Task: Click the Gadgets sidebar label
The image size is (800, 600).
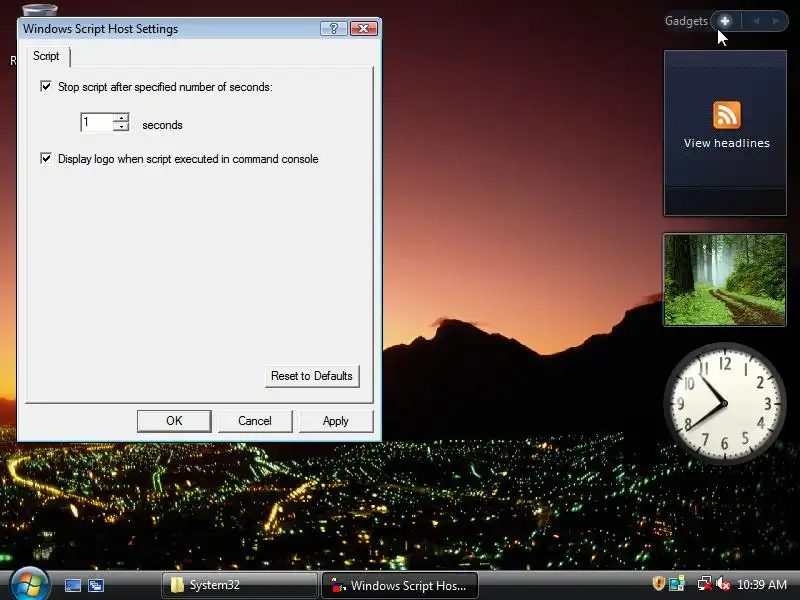Action: point(686,21)
